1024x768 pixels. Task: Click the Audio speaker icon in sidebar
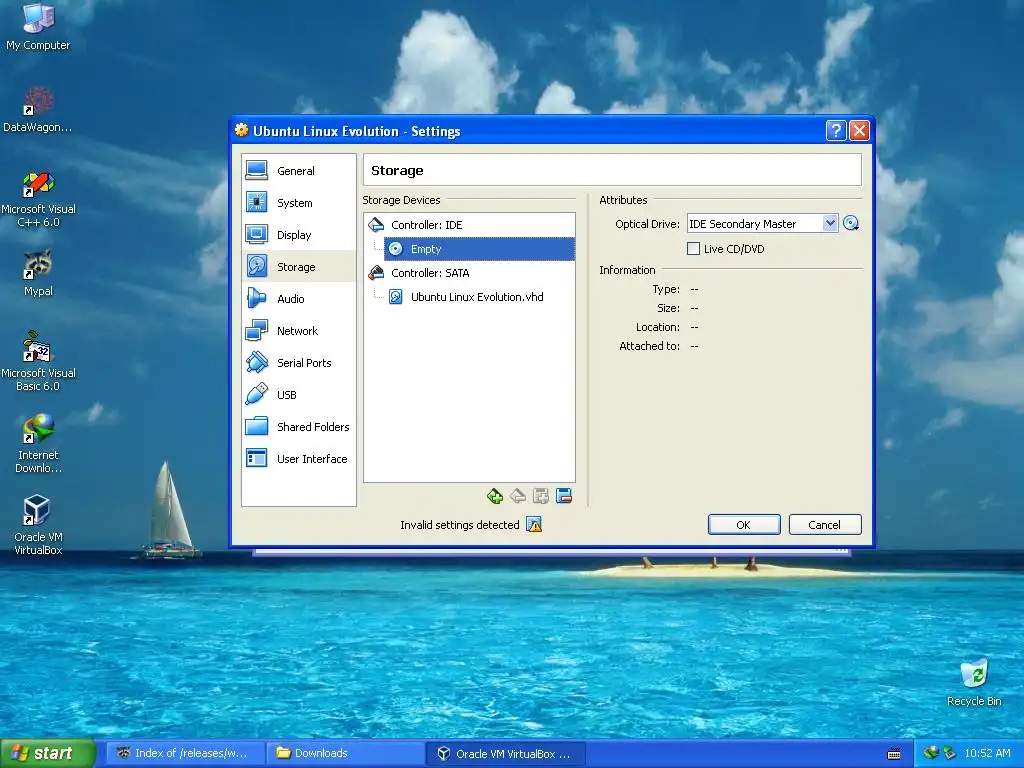point(257,298)
